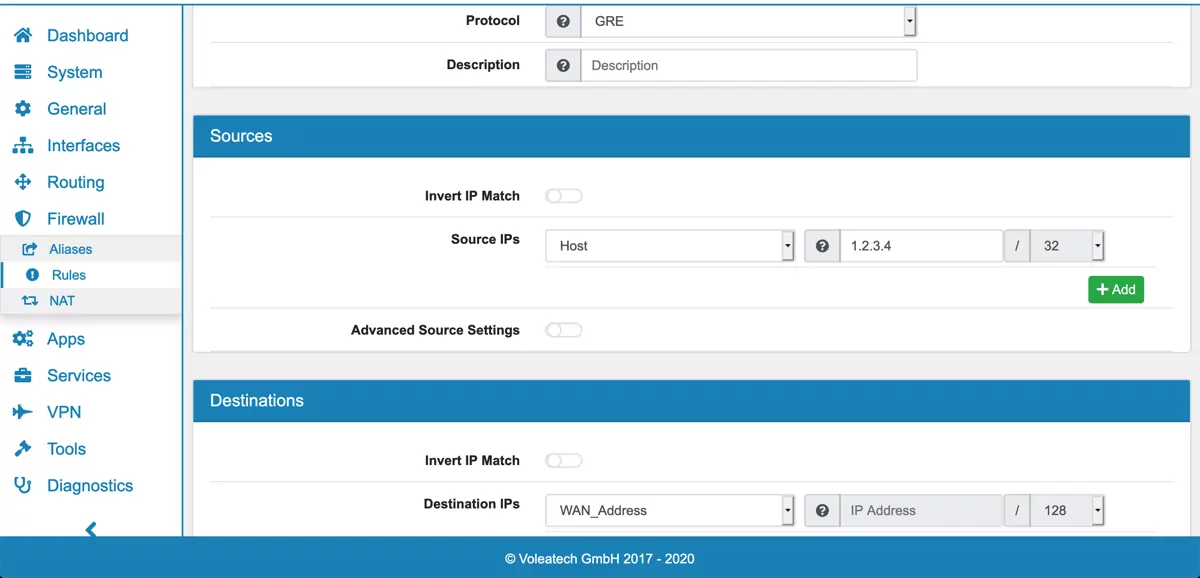Open the NAT submenu item

(x=62, y=301)
